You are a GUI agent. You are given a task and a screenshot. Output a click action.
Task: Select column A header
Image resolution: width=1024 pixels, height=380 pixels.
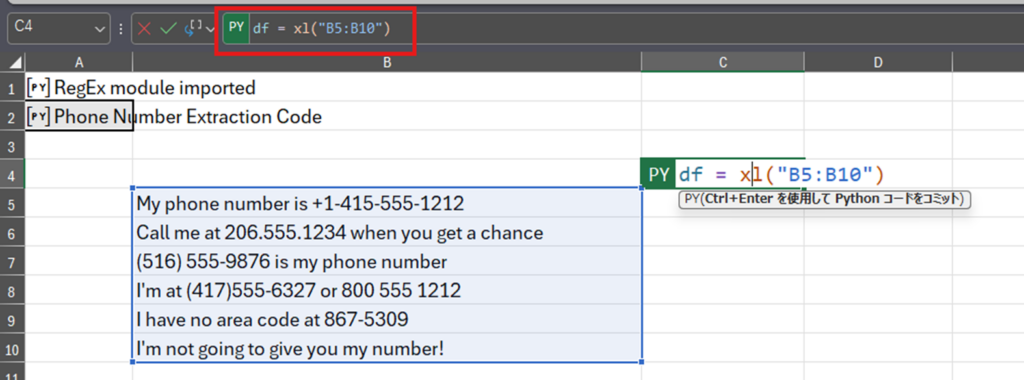[x=79, y=63]
